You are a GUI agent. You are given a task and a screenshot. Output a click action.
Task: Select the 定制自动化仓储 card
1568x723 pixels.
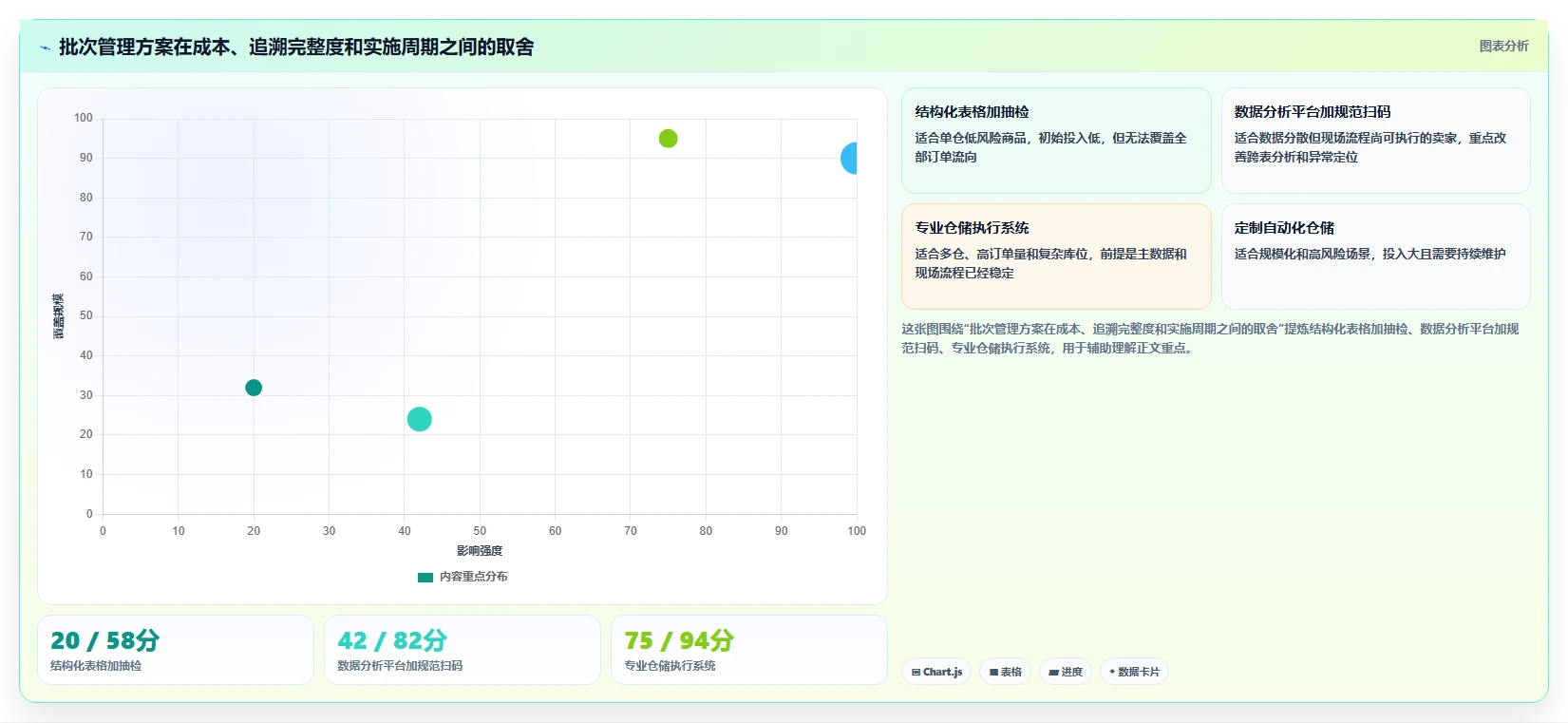pyautogui.click(x=1376, y=257)
